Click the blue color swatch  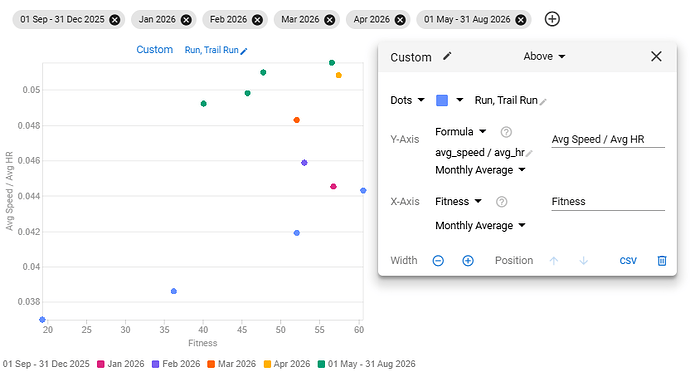pyautogui.click(x=442, y=100)
